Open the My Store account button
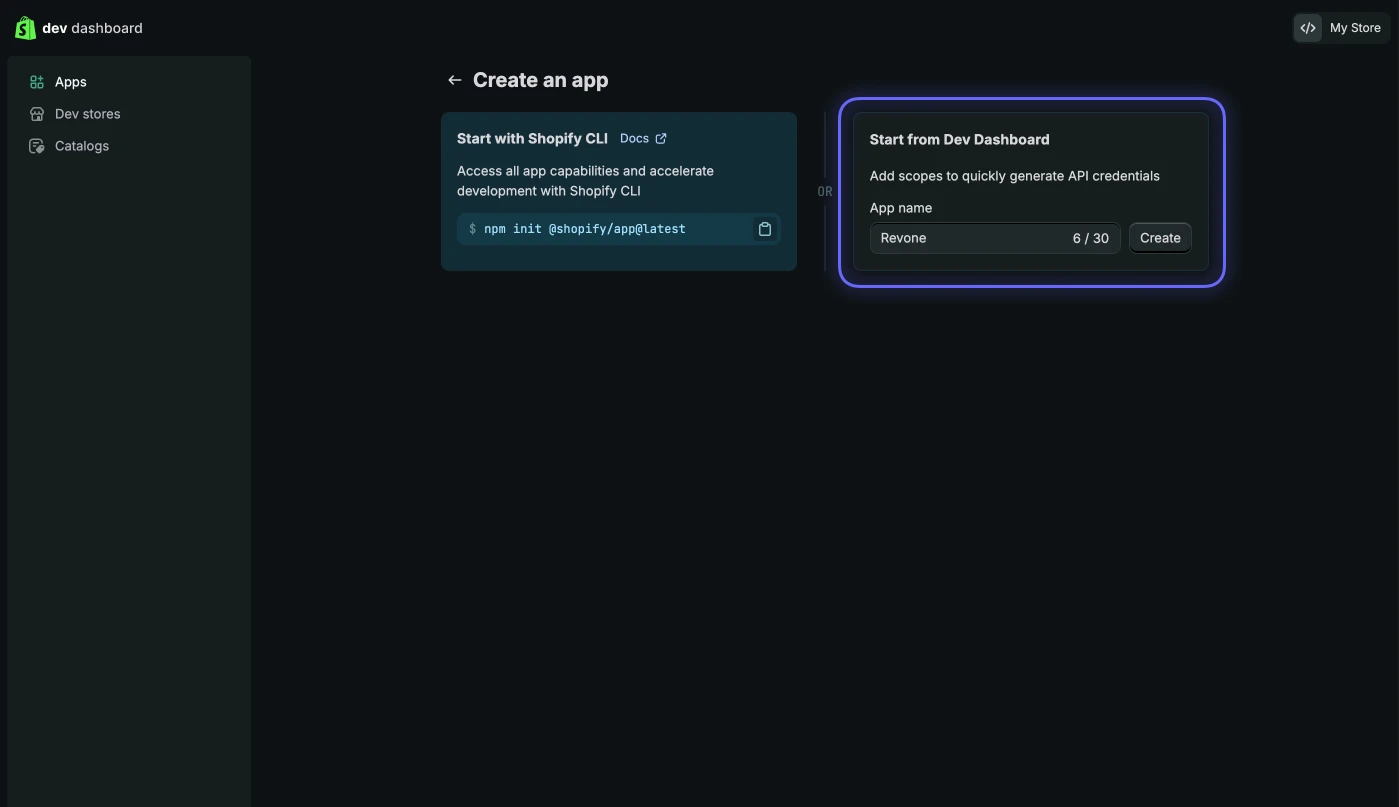Image resolution: width=1399 pixels, height=807 pixels. pyautogui.click(x=1341, y=28)
